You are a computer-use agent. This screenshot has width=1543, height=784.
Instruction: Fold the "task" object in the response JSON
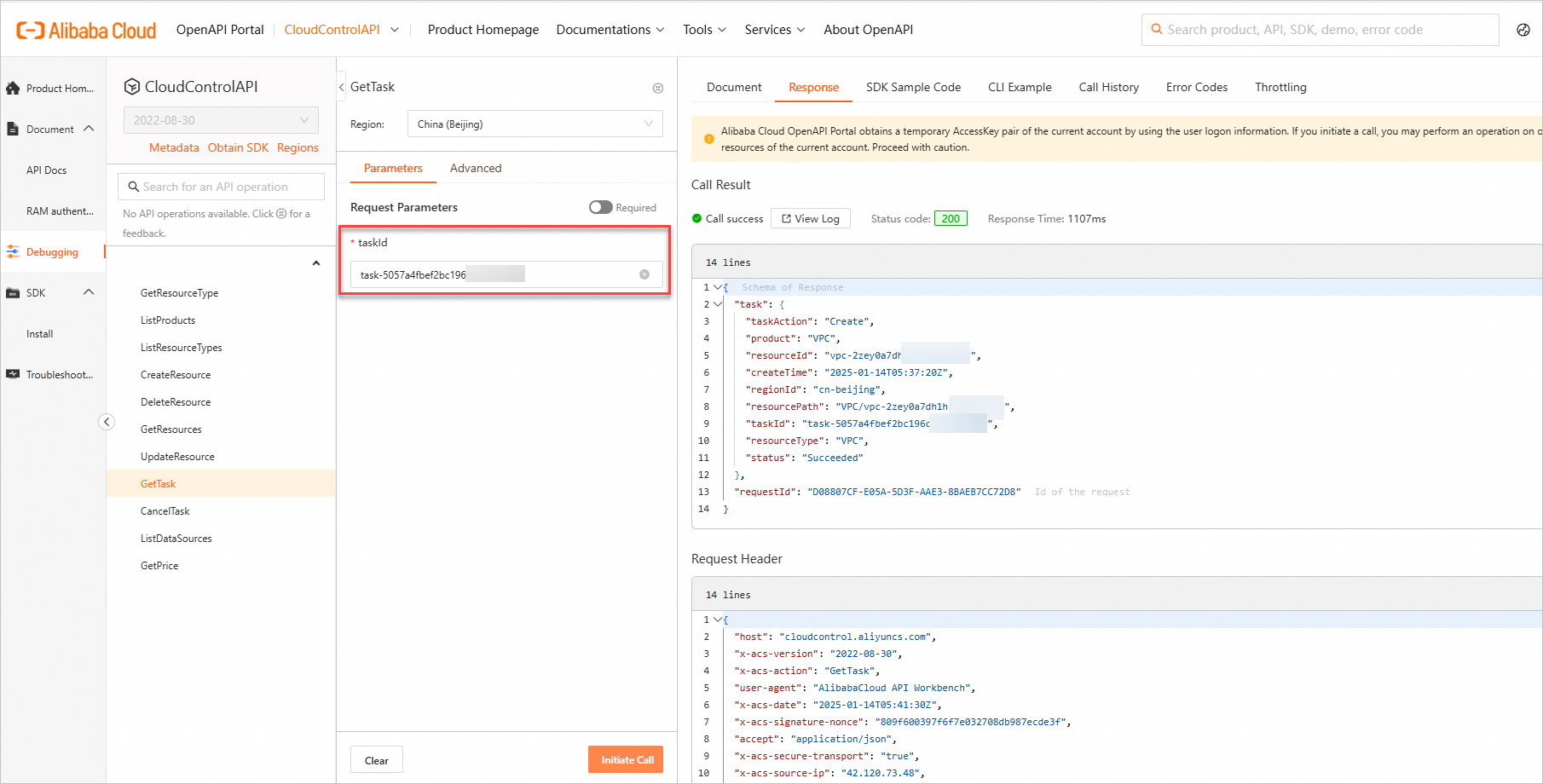[718, 304]
